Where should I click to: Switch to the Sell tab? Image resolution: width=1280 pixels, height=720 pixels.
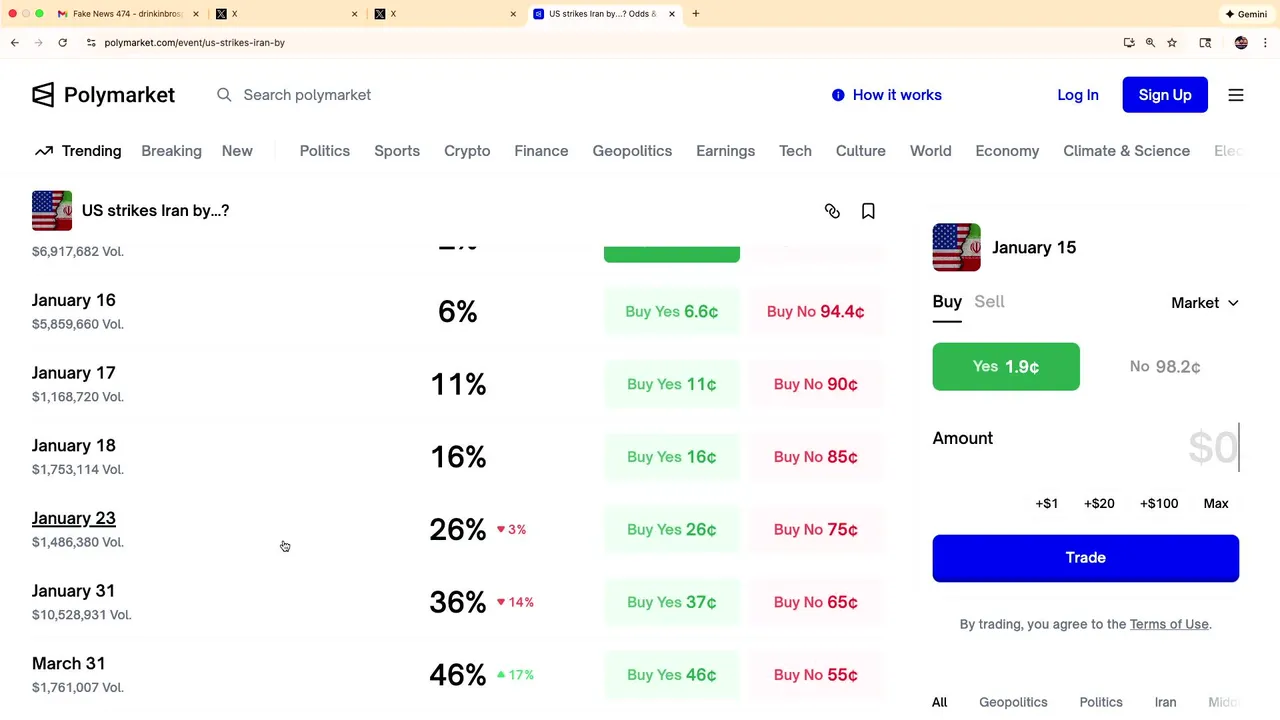pyautogui.click(x=990, y=302)
